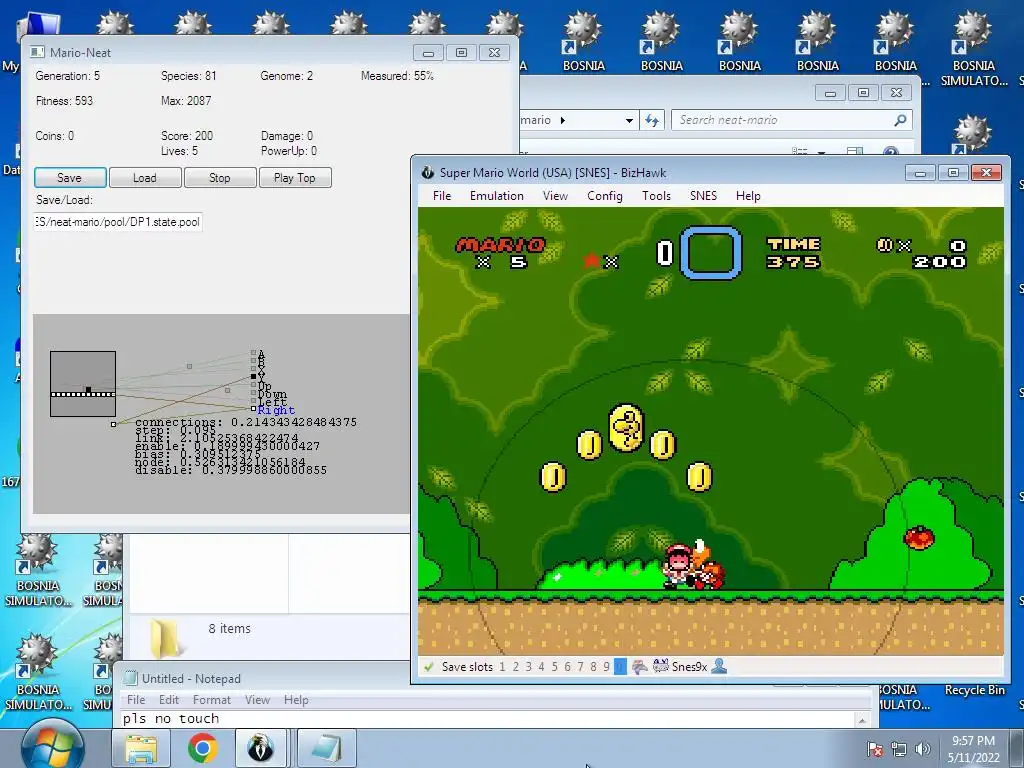Screen dimensions: 1024x768
Task: Open the Config menu in BizHawk
Action: pos(605,196)
